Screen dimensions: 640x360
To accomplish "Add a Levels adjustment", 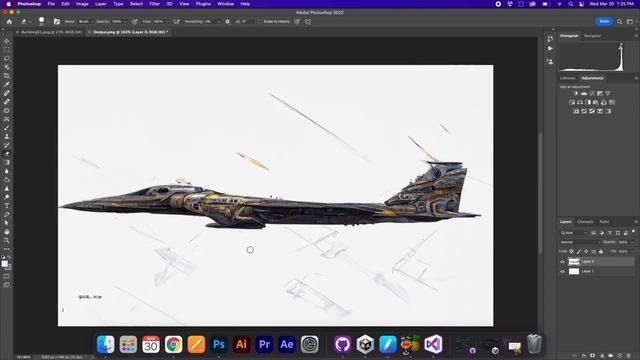I will pyautogui.click(x=584, y=93).
